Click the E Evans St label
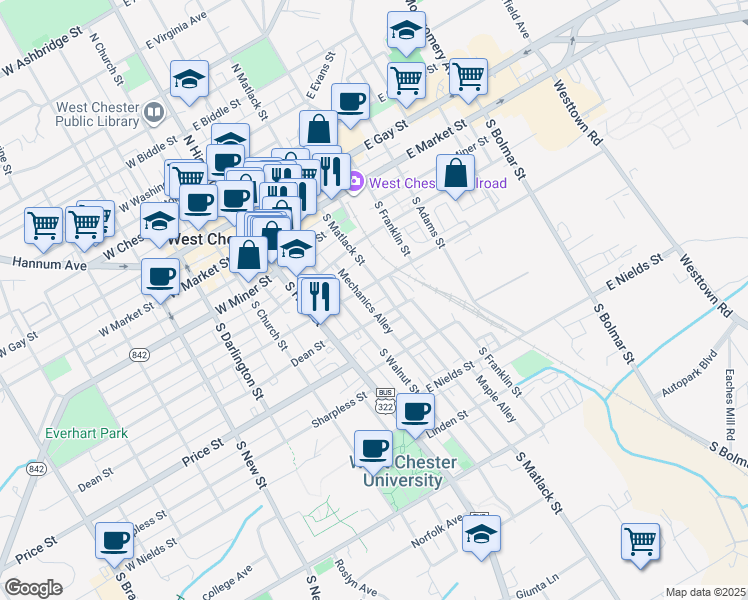The height and width of the screenshot is (600, 748). pos(321,75)
